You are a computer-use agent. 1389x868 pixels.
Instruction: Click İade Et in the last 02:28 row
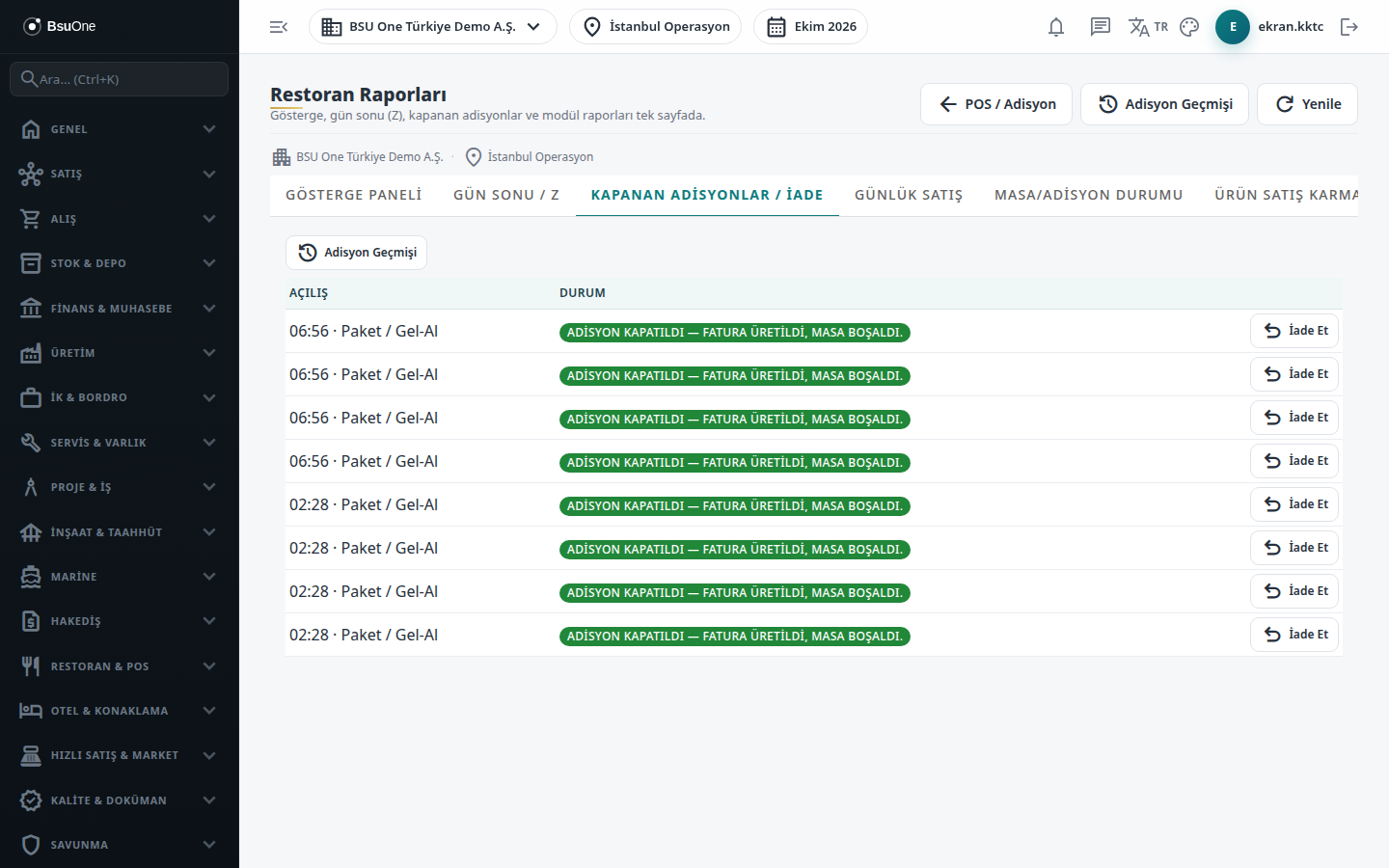[x=1294, y=635]
